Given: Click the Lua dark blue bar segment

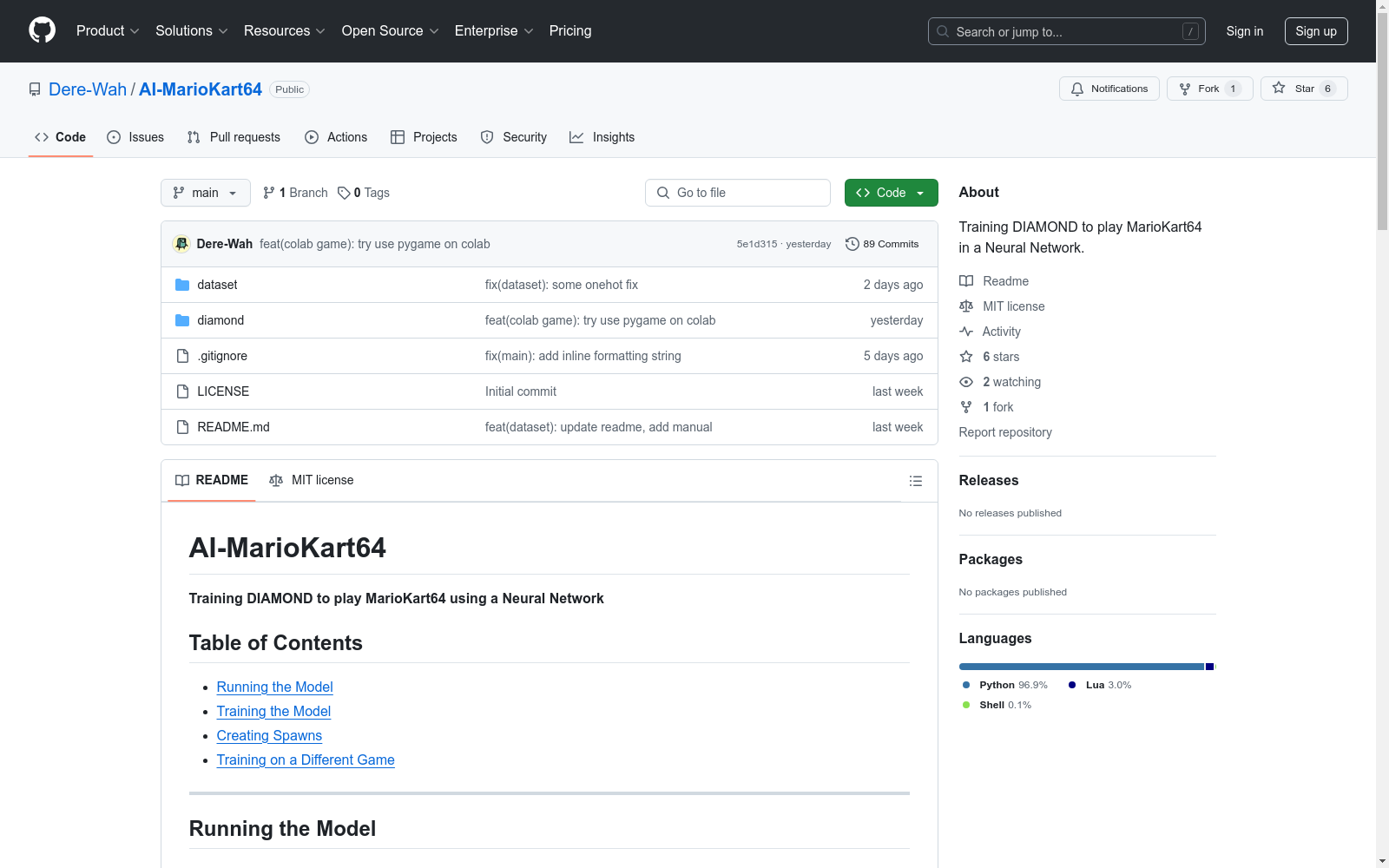Looking at the screenshot, I should [1209, 667].
